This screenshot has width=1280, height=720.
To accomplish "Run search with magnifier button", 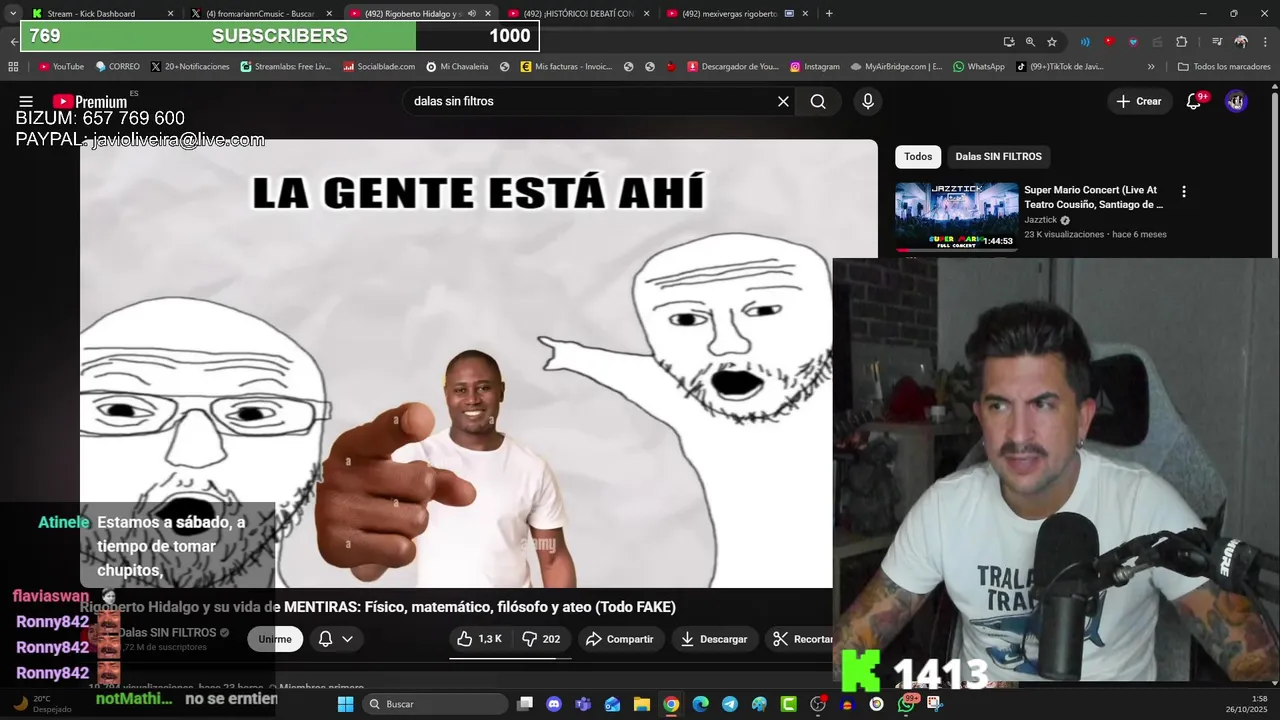I will point(818,101).
